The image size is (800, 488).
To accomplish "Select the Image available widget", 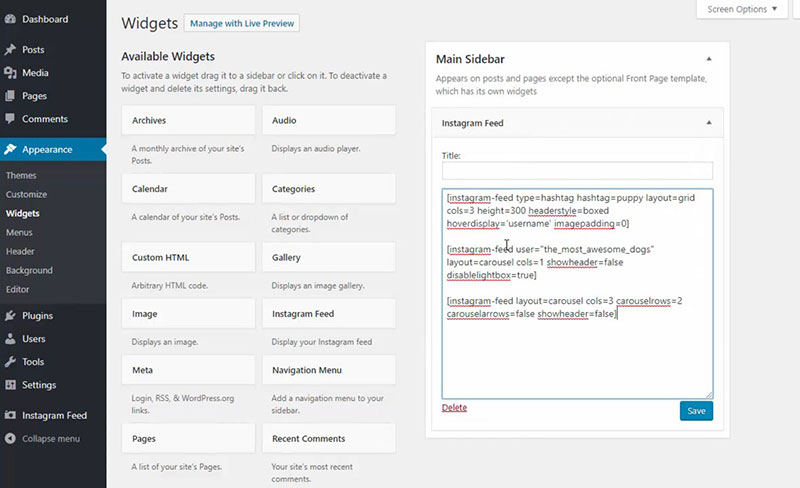I will 188,313.
